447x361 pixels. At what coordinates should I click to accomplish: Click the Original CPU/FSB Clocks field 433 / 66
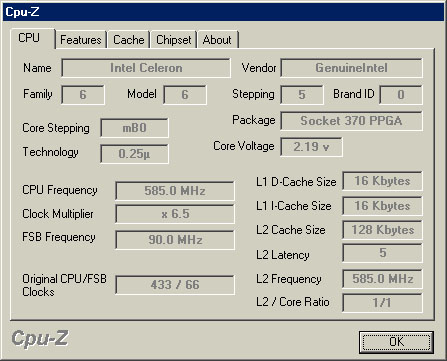point(175,285)
